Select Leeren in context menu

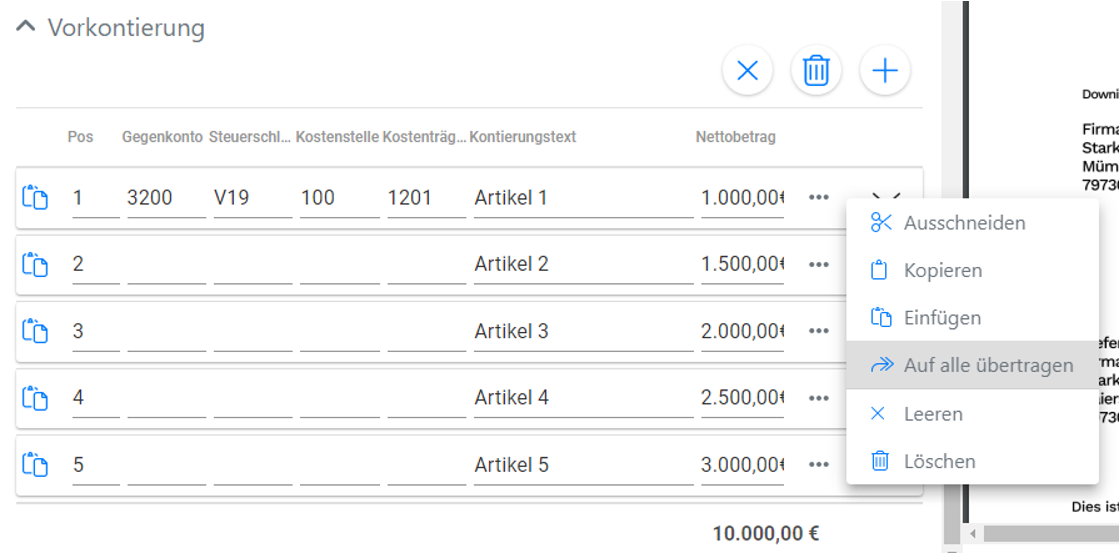932,414
